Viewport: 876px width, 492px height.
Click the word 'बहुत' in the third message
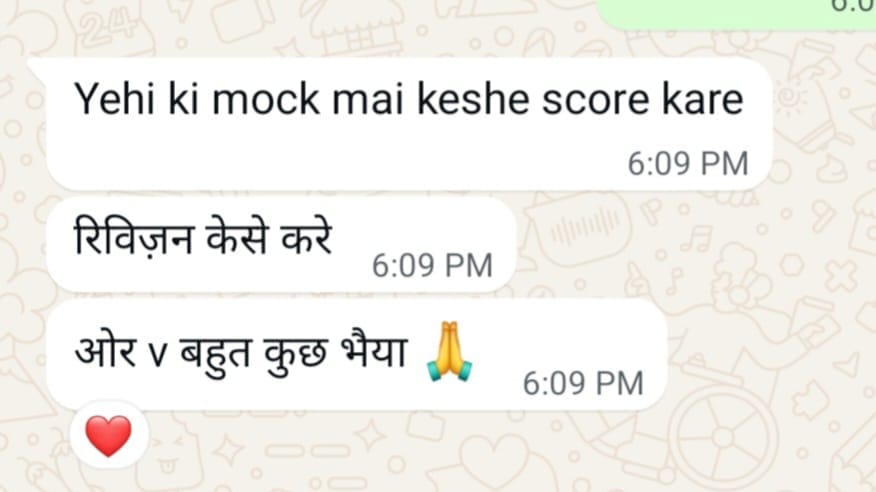pos(215,355)
